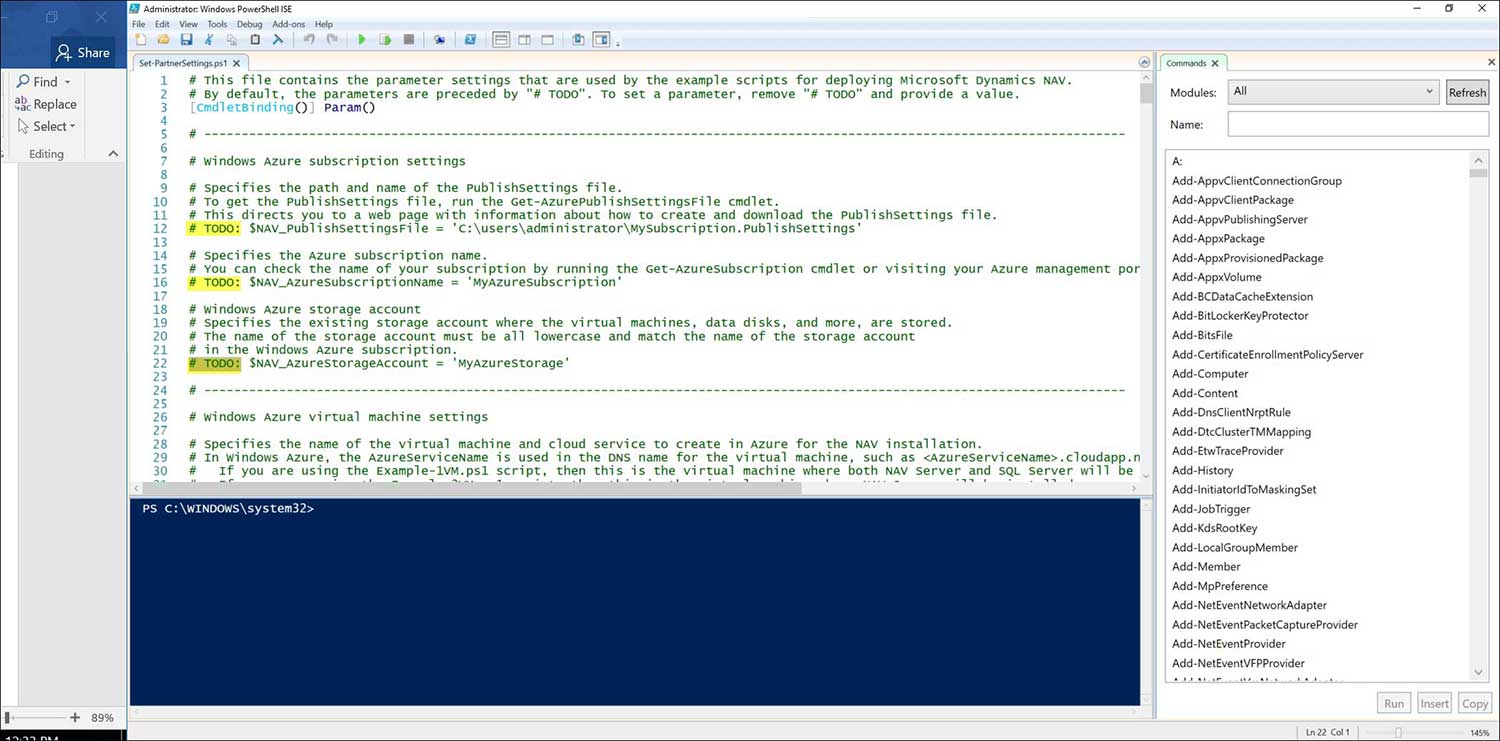The height and width of the screenshot is (741, 1500).
Task: Save the current script
Action: point(187,39)
